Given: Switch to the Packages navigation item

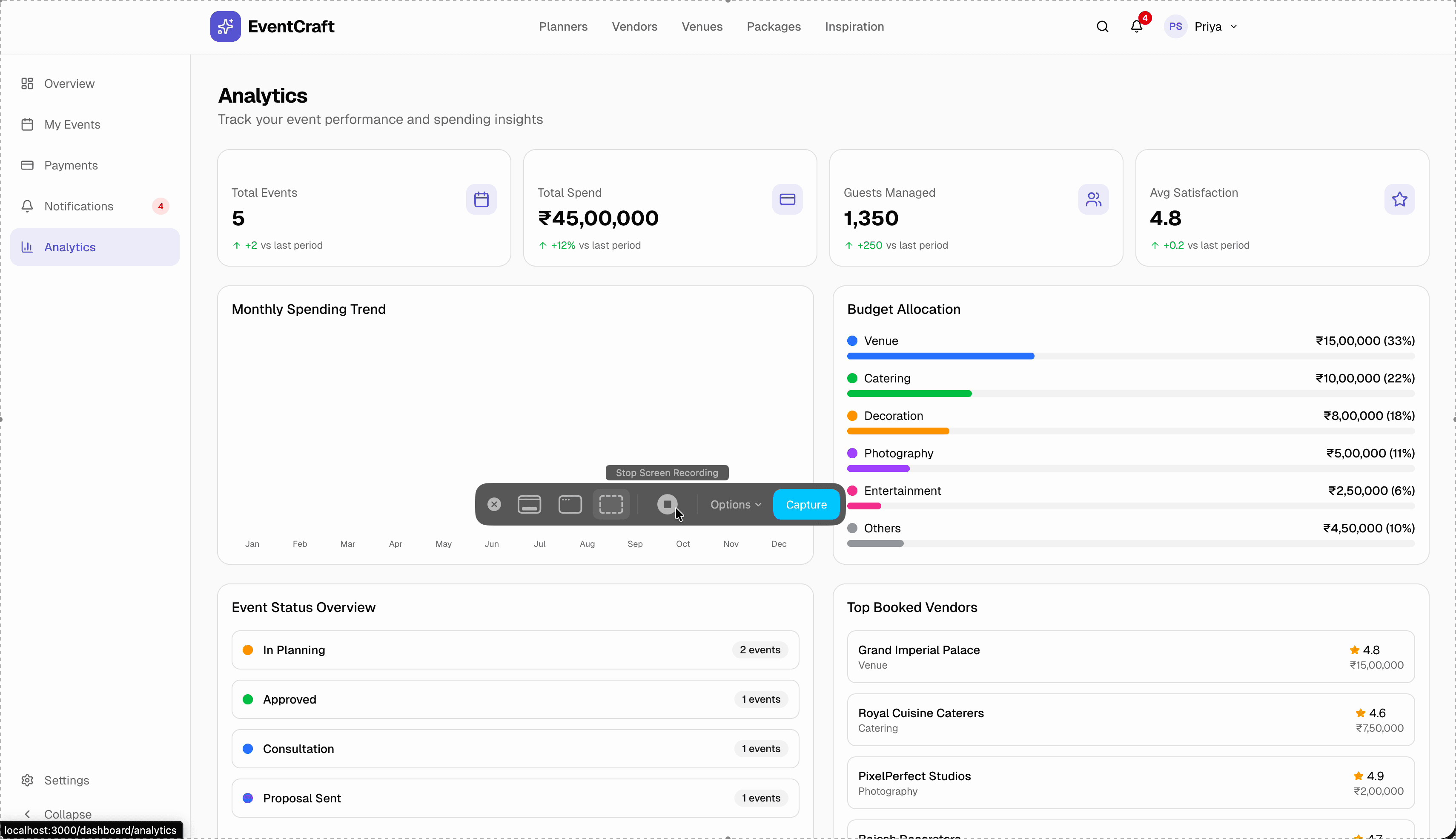Looking at the screenshot, I should pyautogui.click(x=774, y=26).
